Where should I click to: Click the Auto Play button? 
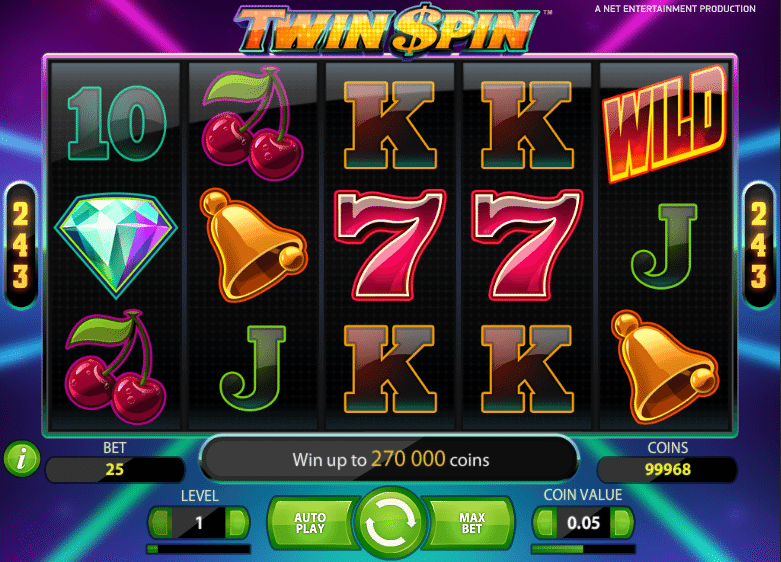pyautogui.click(x=310, y=523)
